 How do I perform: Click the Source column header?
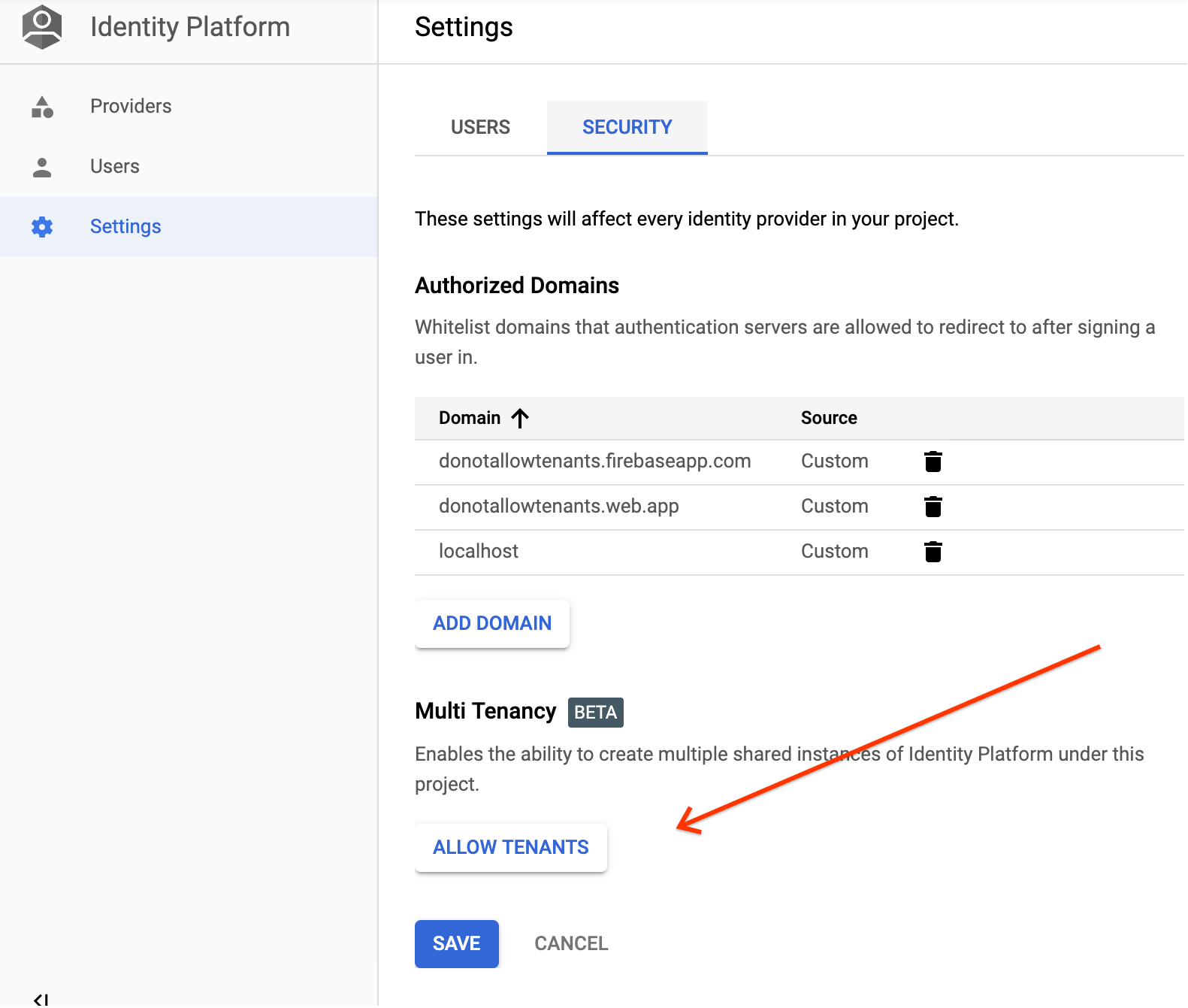[x=829, y=418]
